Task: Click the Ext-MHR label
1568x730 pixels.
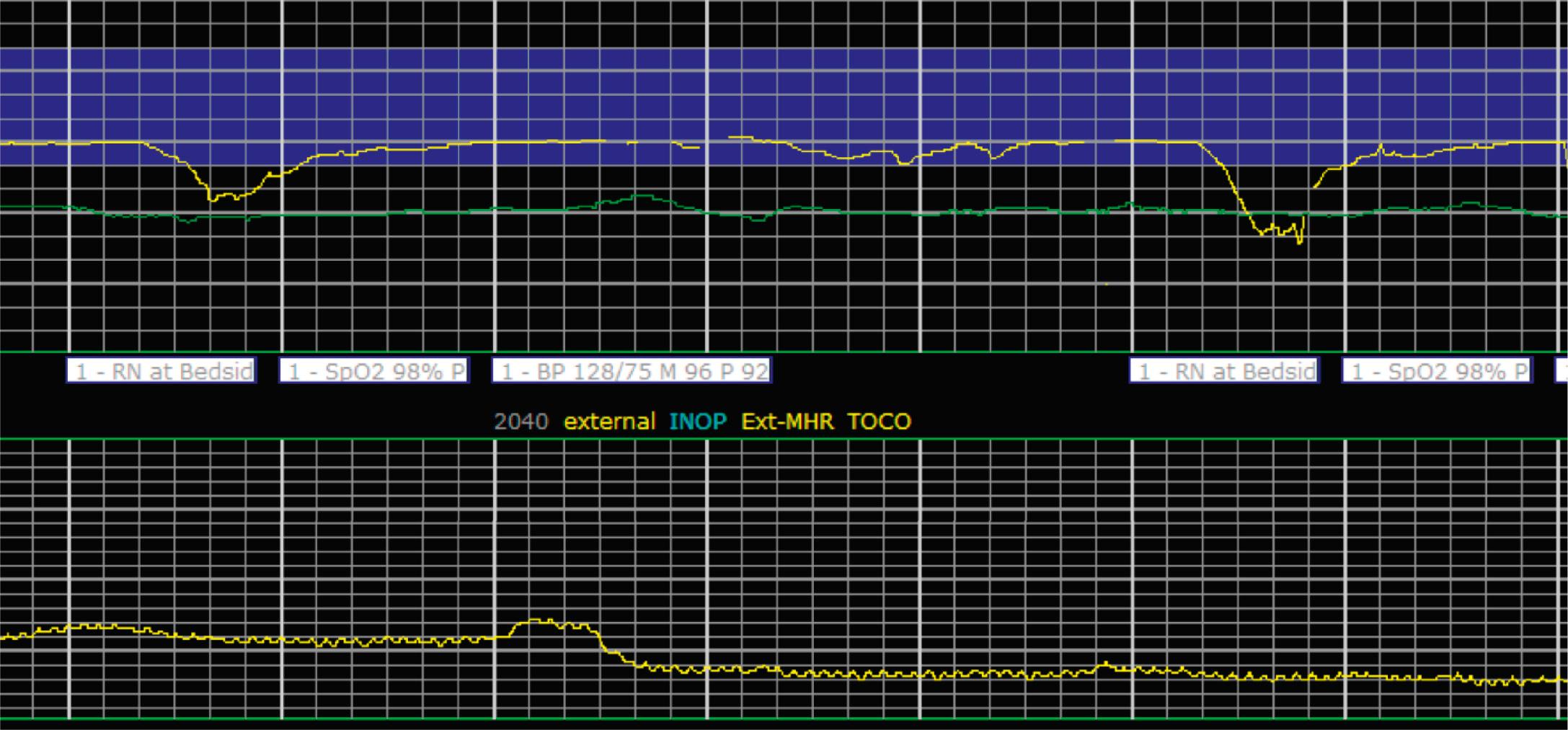Action: (x=787, y=421)
